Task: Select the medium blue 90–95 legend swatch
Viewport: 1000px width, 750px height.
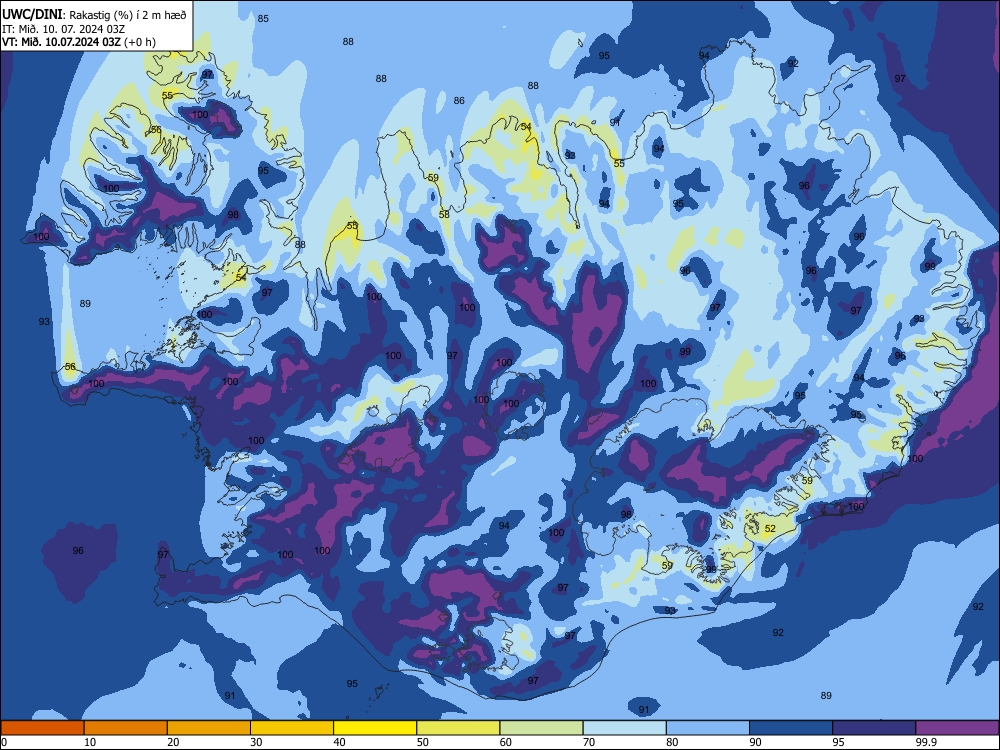Action: click(x=791, y=728)
